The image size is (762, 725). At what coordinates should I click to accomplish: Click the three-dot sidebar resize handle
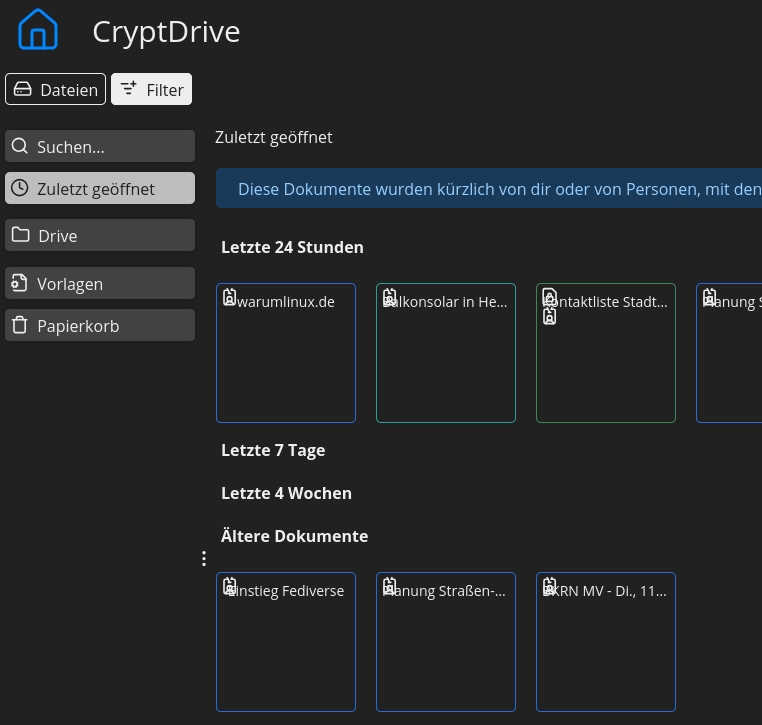tap(204, 559)
